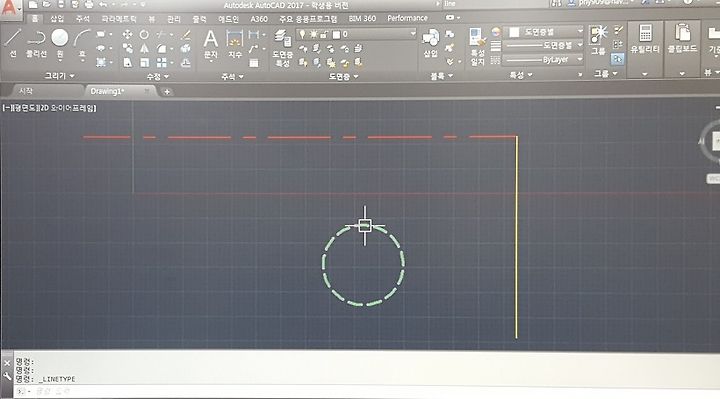
Task: Click the Offset tool icon
Action: pyautogui.click(x=186, y=62)
